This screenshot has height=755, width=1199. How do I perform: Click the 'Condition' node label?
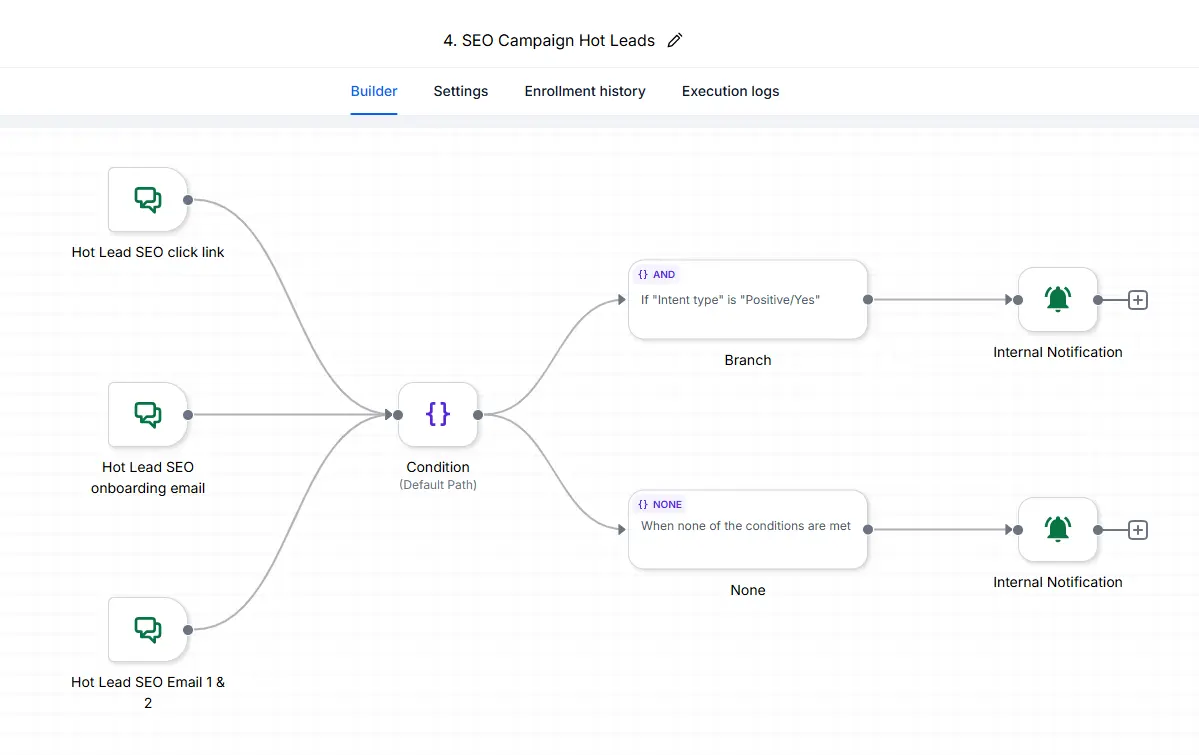437,467
